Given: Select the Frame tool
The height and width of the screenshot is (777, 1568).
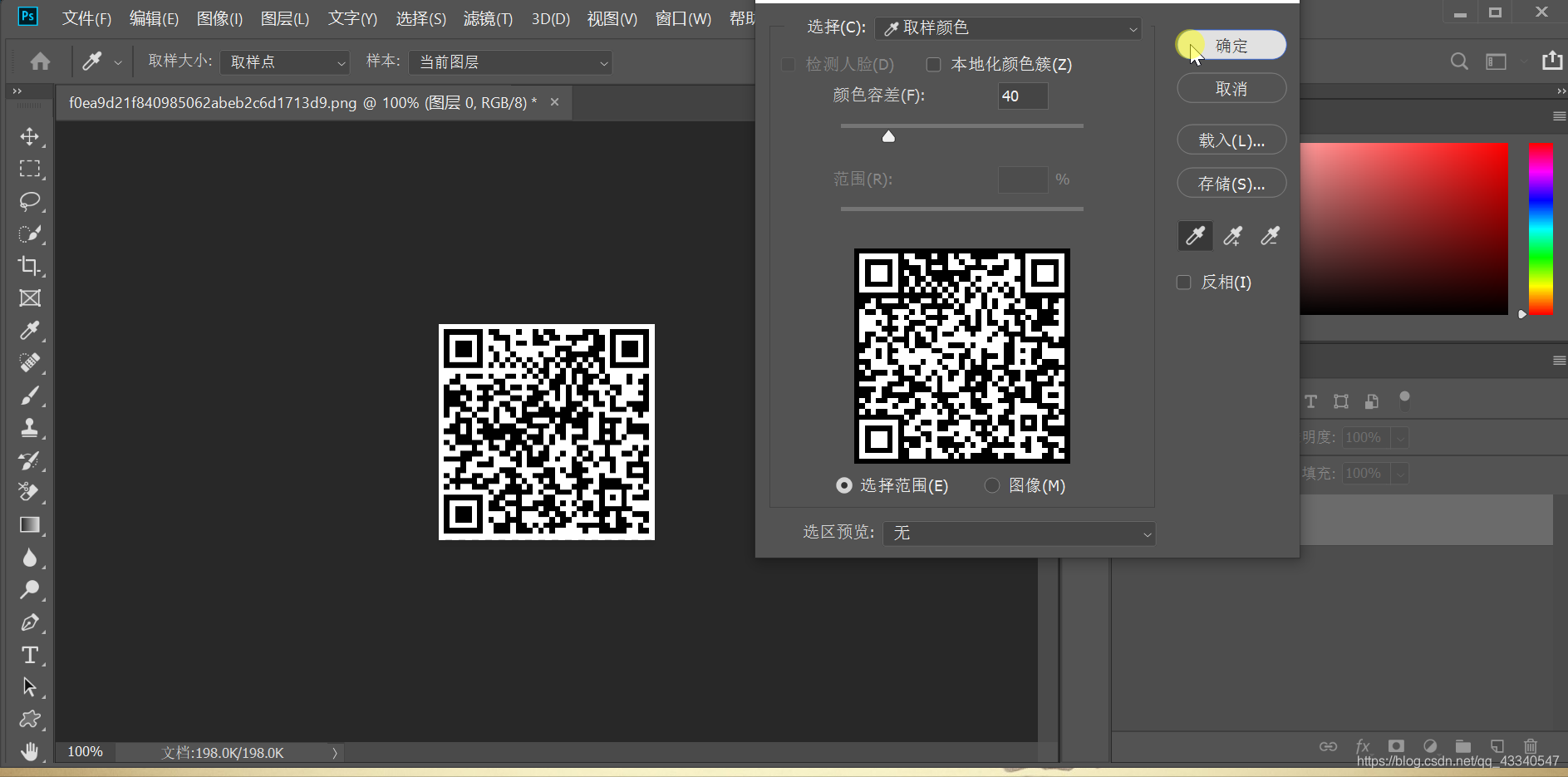Looking at the screenshot, I should click(30, 298).
